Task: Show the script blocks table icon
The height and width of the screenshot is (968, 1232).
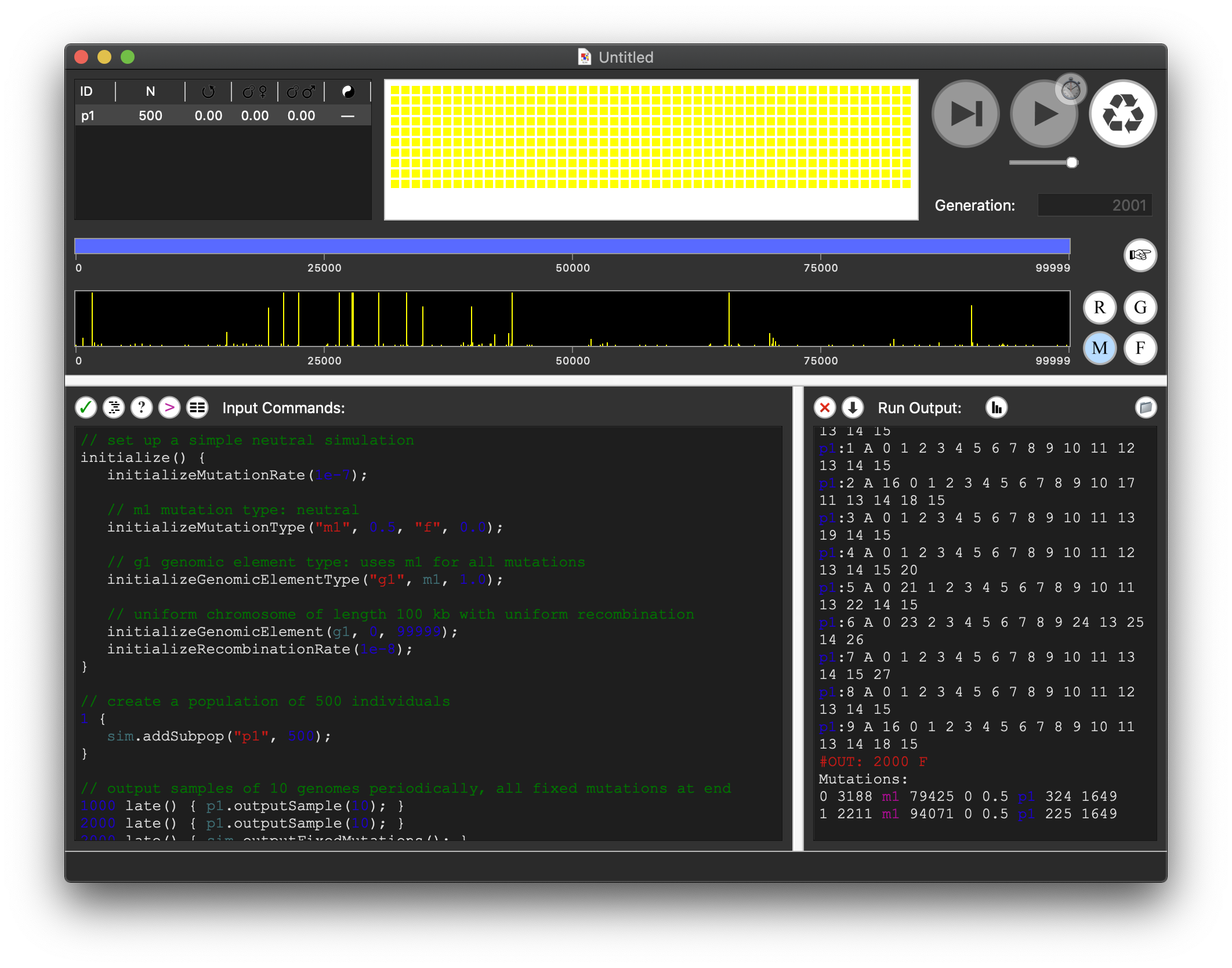Action: pos(197,407)
